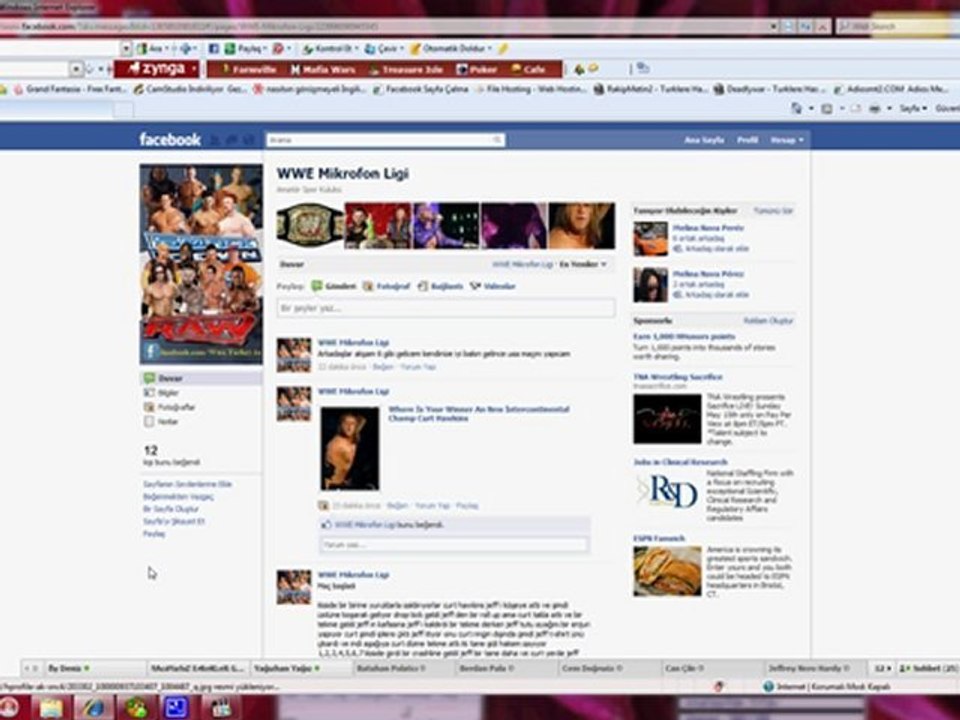Open Mafia Wars from the Zynga toolbar
Viewport: 960px width, 720px height.
coord(323,69)
